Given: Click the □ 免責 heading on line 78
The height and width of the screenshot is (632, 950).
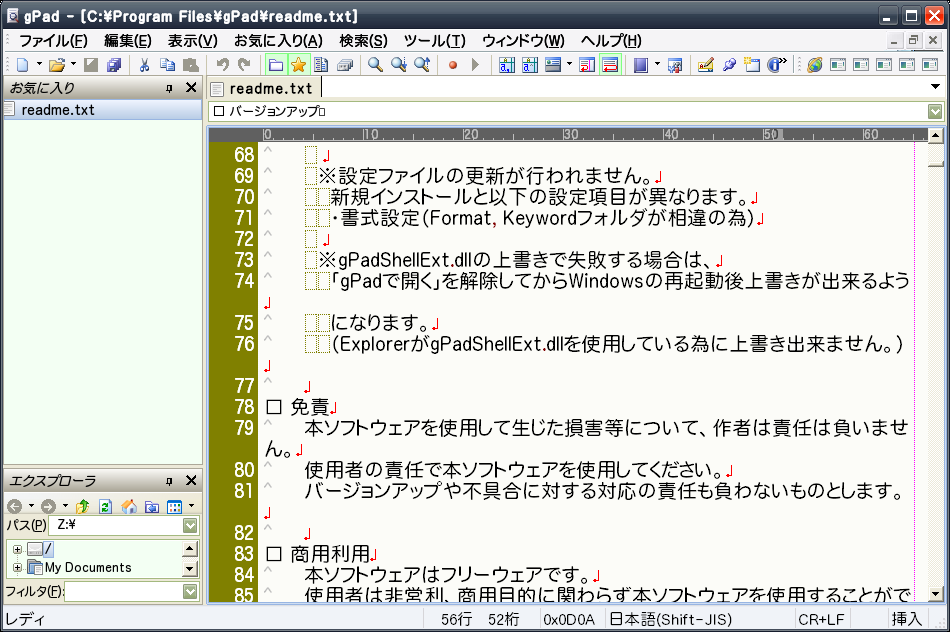Looking at the screenshot, I should click(x=298, y=407).
